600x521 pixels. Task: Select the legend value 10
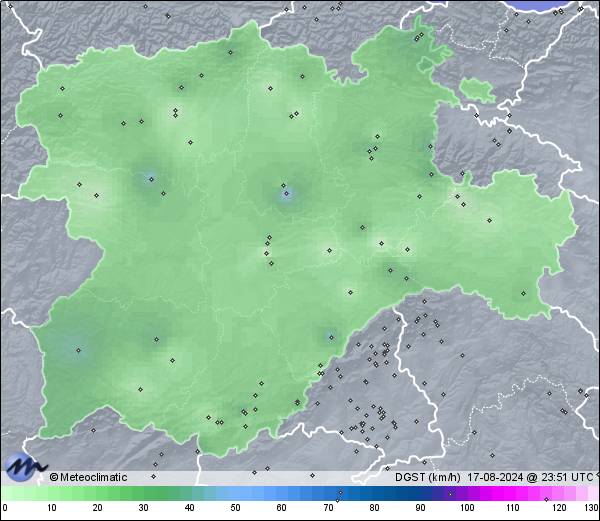point(52,508)
